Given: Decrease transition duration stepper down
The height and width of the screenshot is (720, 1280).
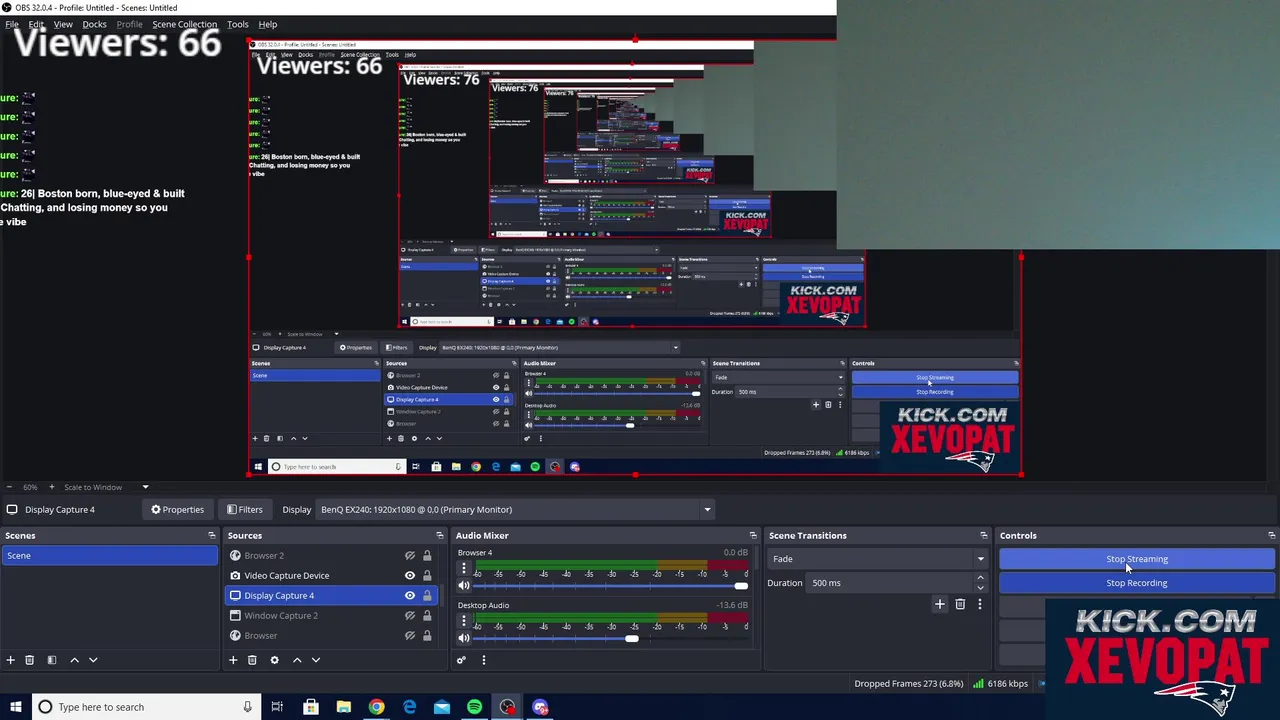Looking at the screenshot, I should click(x=980, y=587).
